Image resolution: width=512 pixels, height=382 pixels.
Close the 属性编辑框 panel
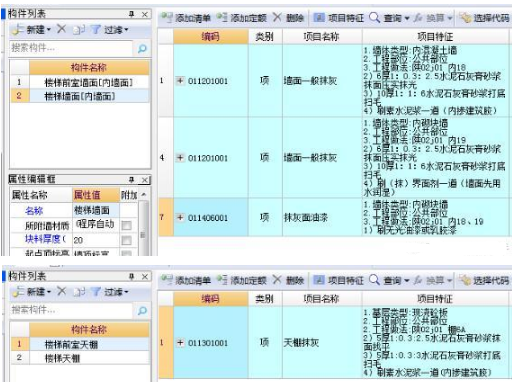[145, 180]
